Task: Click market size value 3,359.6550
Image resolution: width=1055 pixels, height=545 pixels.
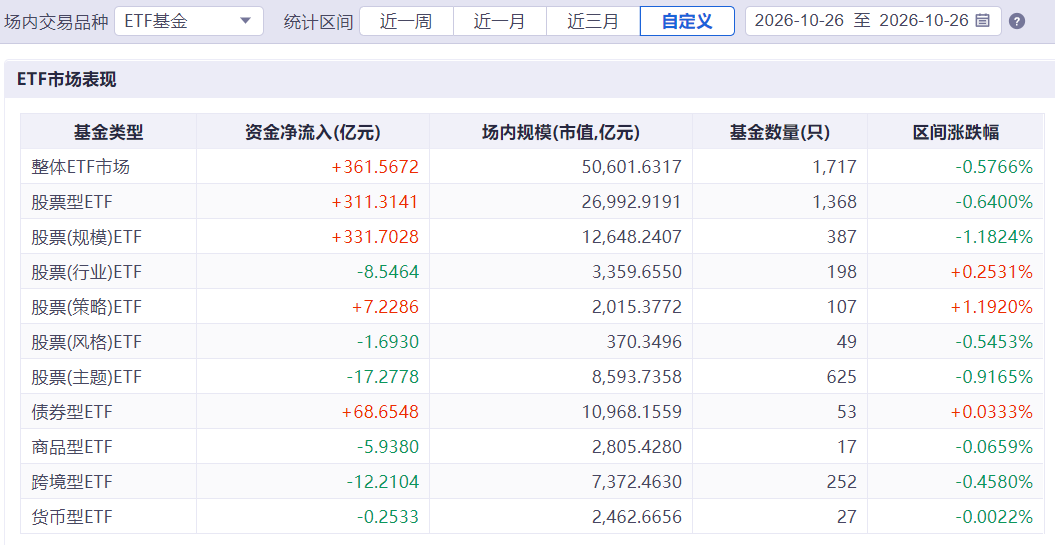Action: tap(637, 272)
